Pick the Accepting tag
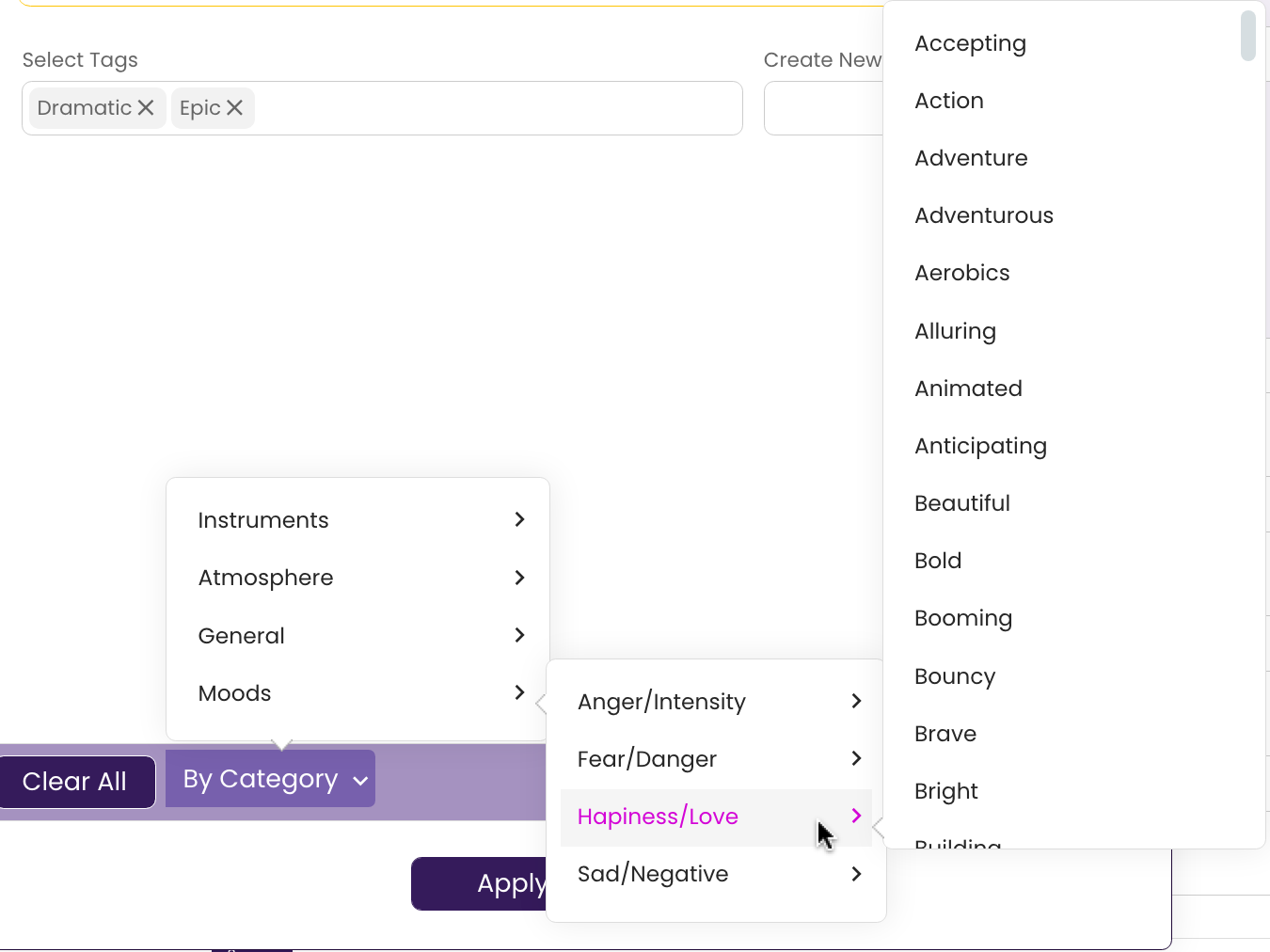The width and height of the screenshot is (1270, 952). click(x=970, y=43)
